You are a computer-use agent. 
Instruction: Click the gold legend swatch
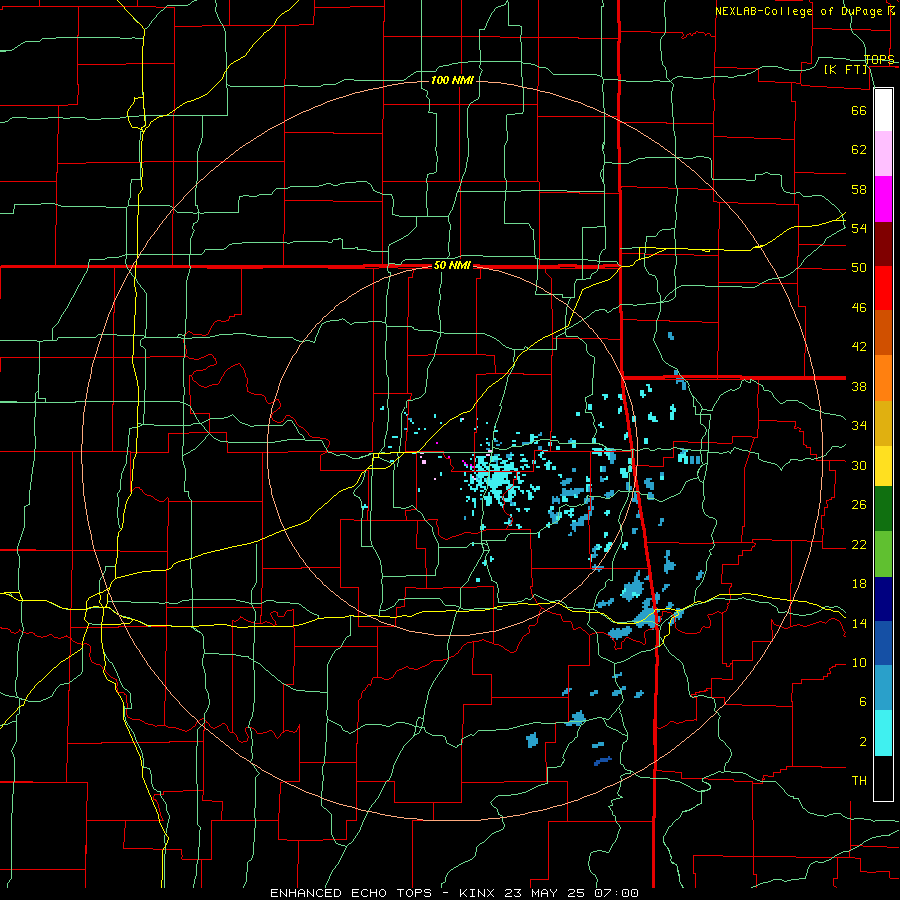[883, 424]
